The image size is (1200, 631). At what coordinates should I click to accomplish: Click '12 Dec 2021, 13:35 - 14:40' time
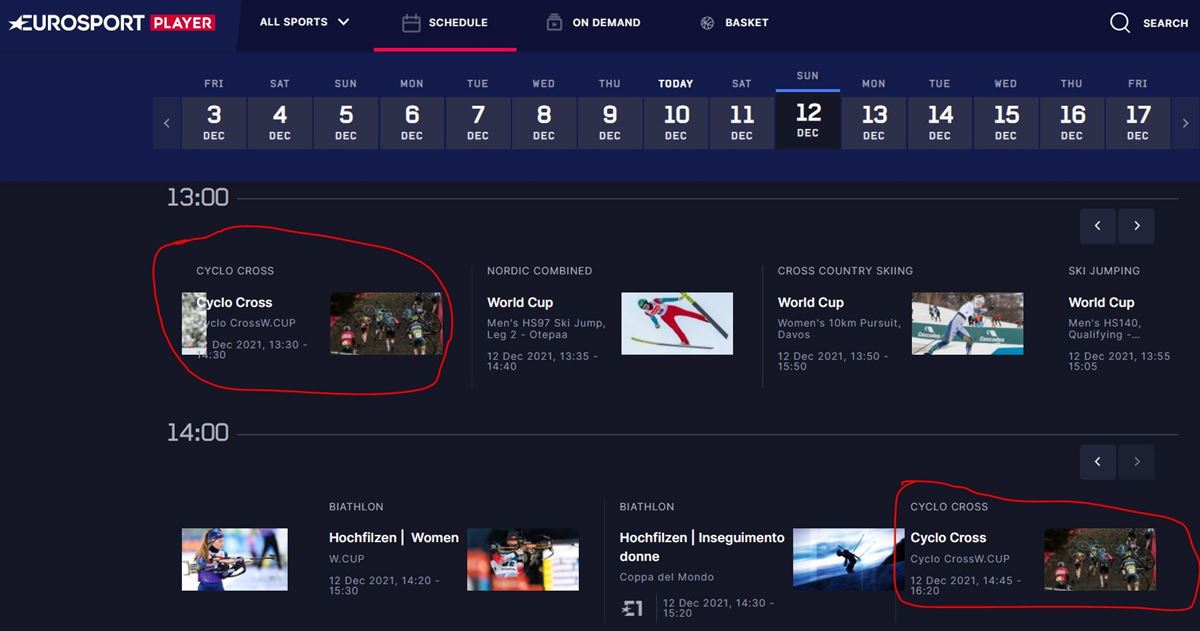pyautogui.click(x=543, y=361)
